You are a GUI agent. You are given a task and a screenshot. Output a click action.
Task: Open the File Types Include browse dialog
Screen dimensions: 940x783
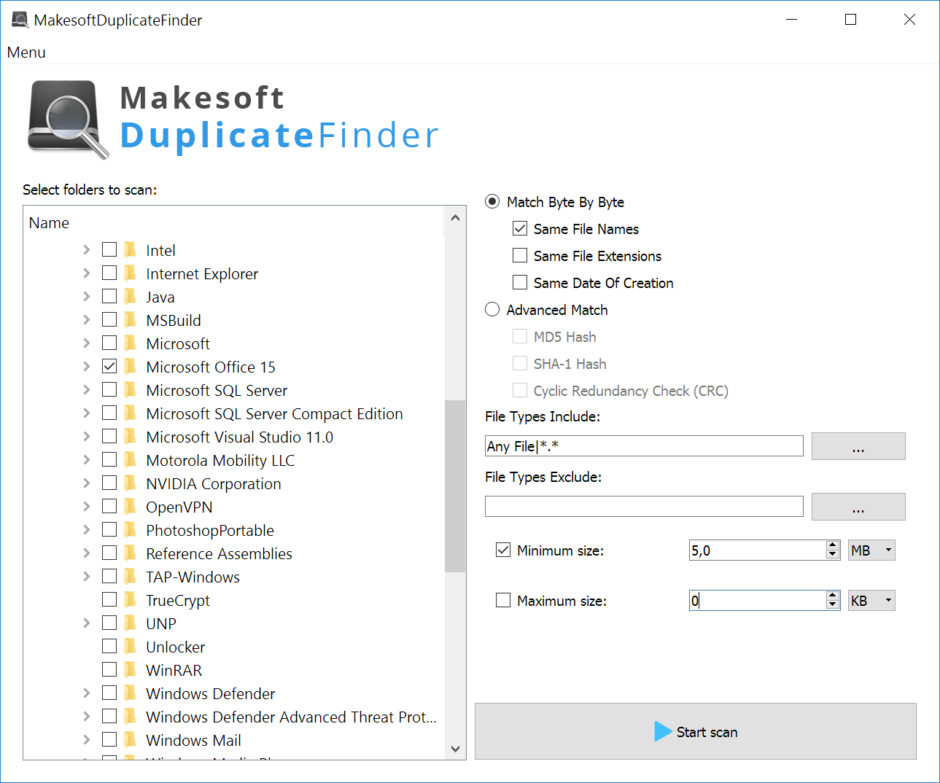tap(858, 446)
